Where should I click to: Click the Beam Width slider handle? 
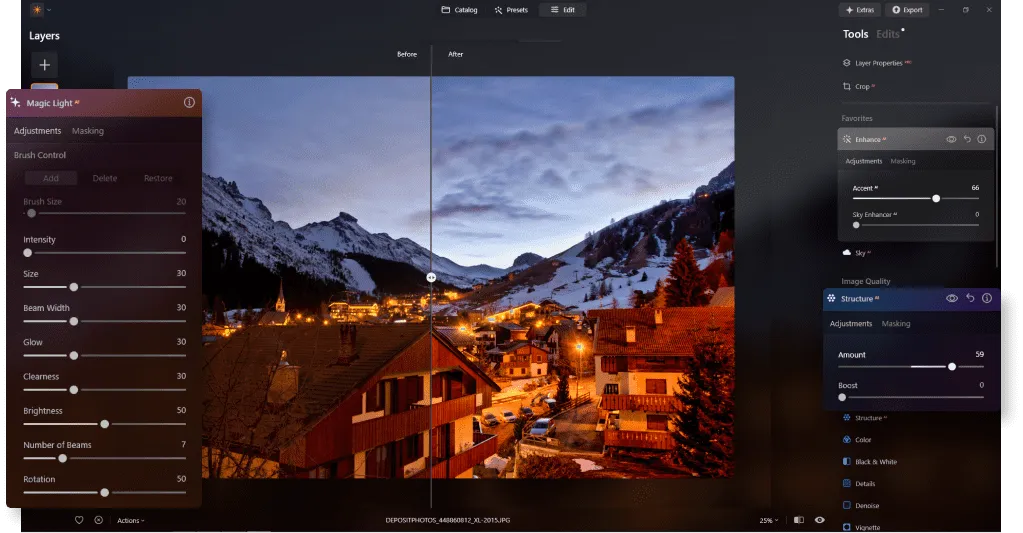pos(74,321)
